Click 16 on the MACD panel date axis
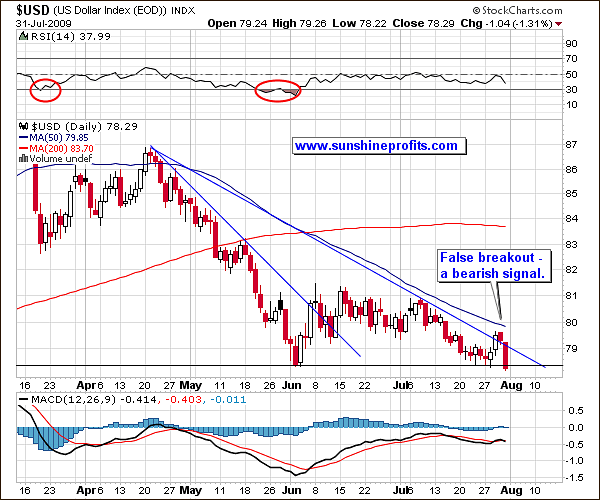 pos(25,490)
